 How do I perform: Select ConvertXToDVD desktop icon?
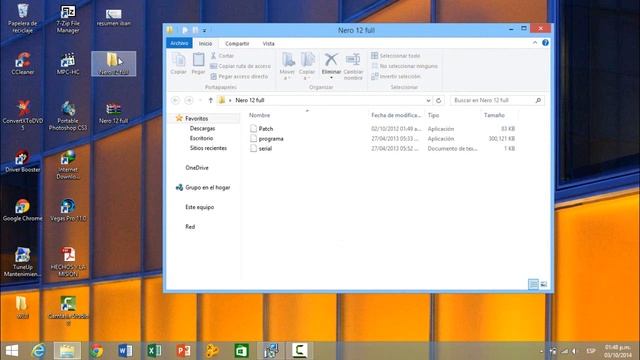(22, 116)
